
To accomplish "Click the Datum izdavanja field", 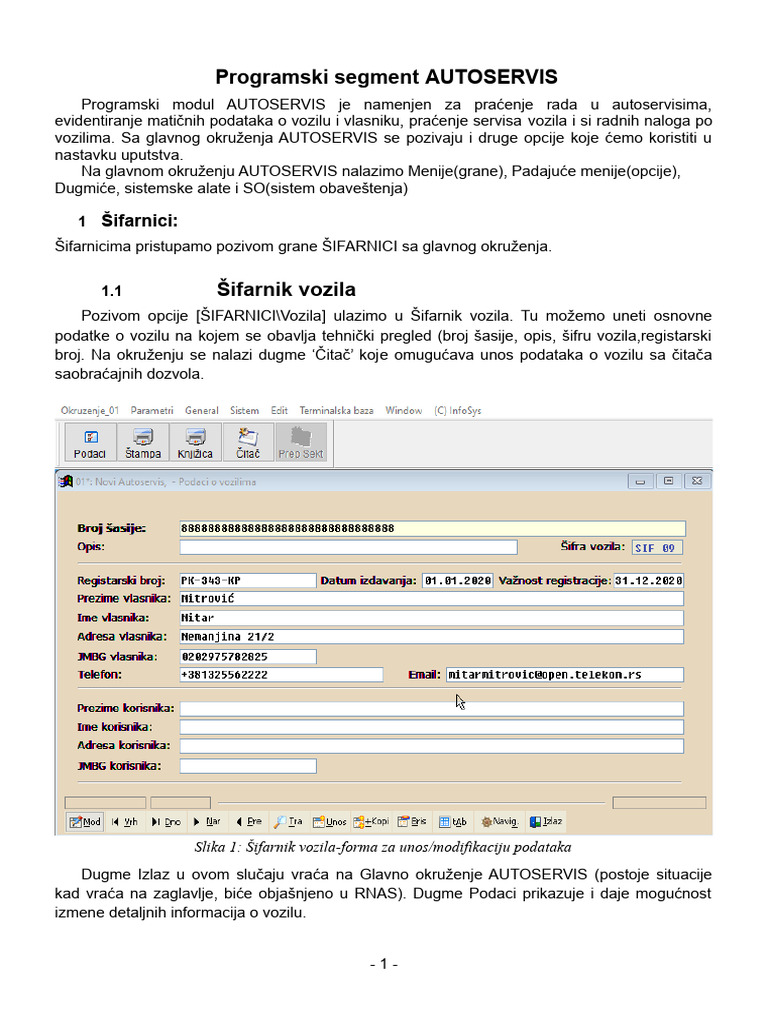I will coord(457,581).
